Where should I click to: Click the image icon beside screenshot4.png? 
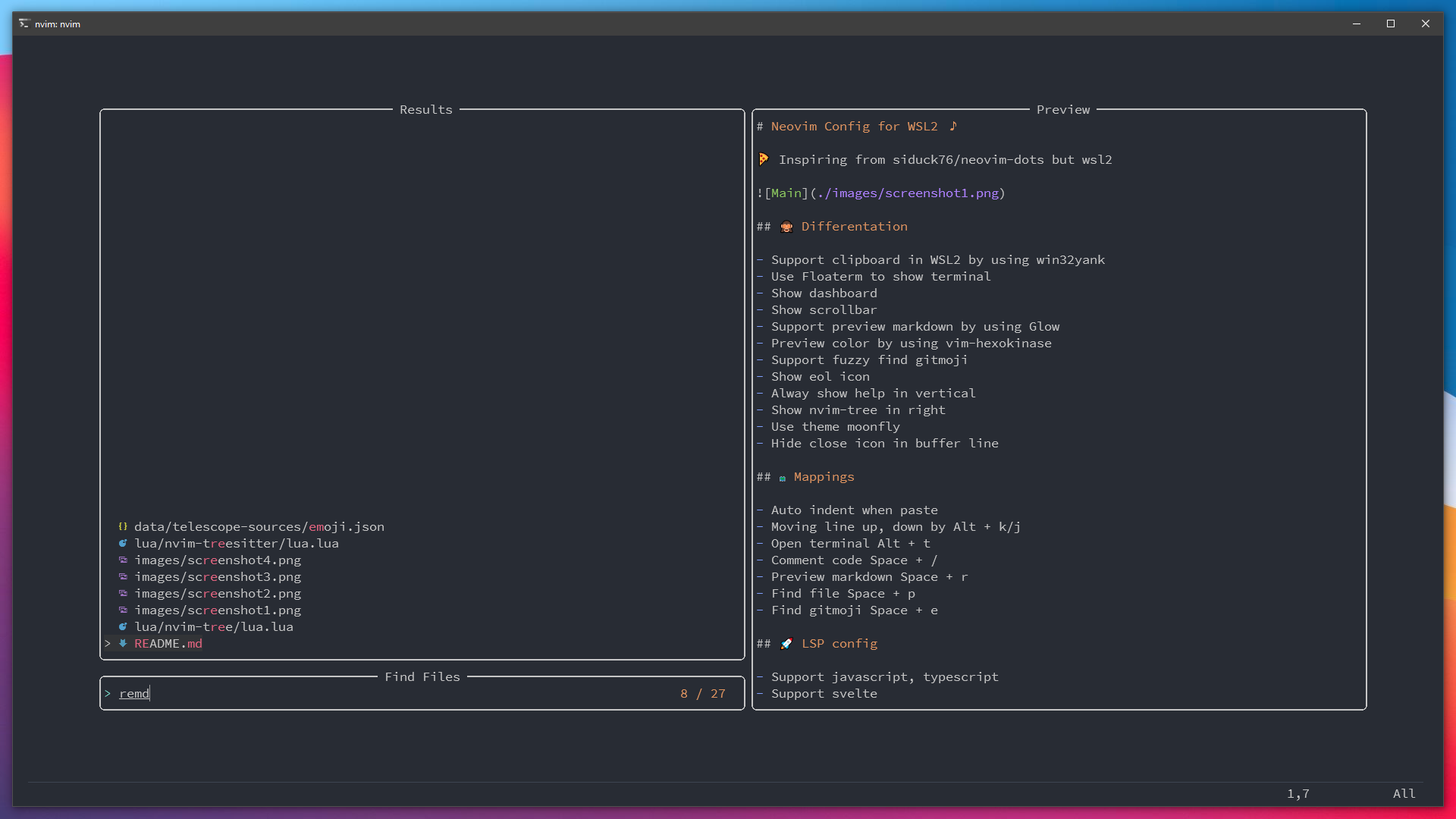(x=123, y=560)
